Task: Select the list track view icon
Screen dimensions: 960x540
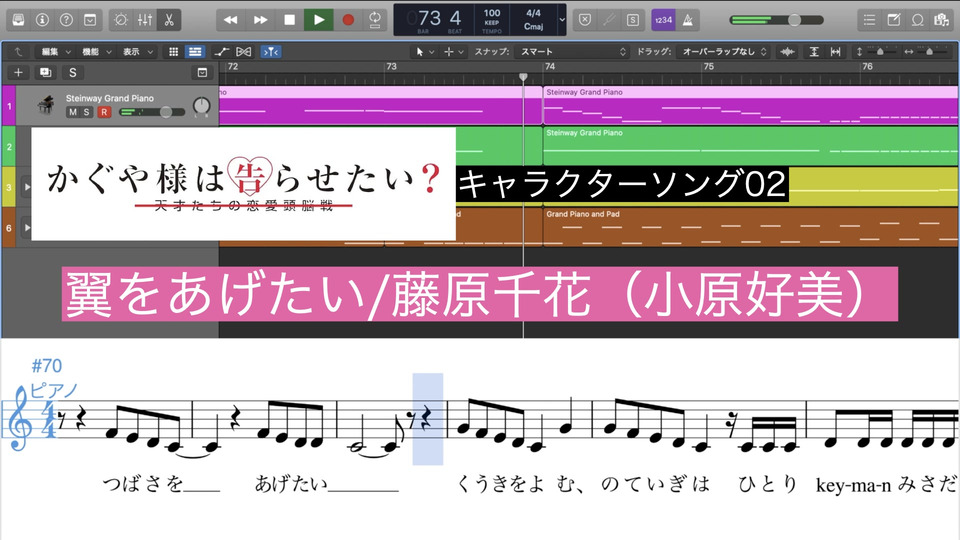Action: (195, 52)
